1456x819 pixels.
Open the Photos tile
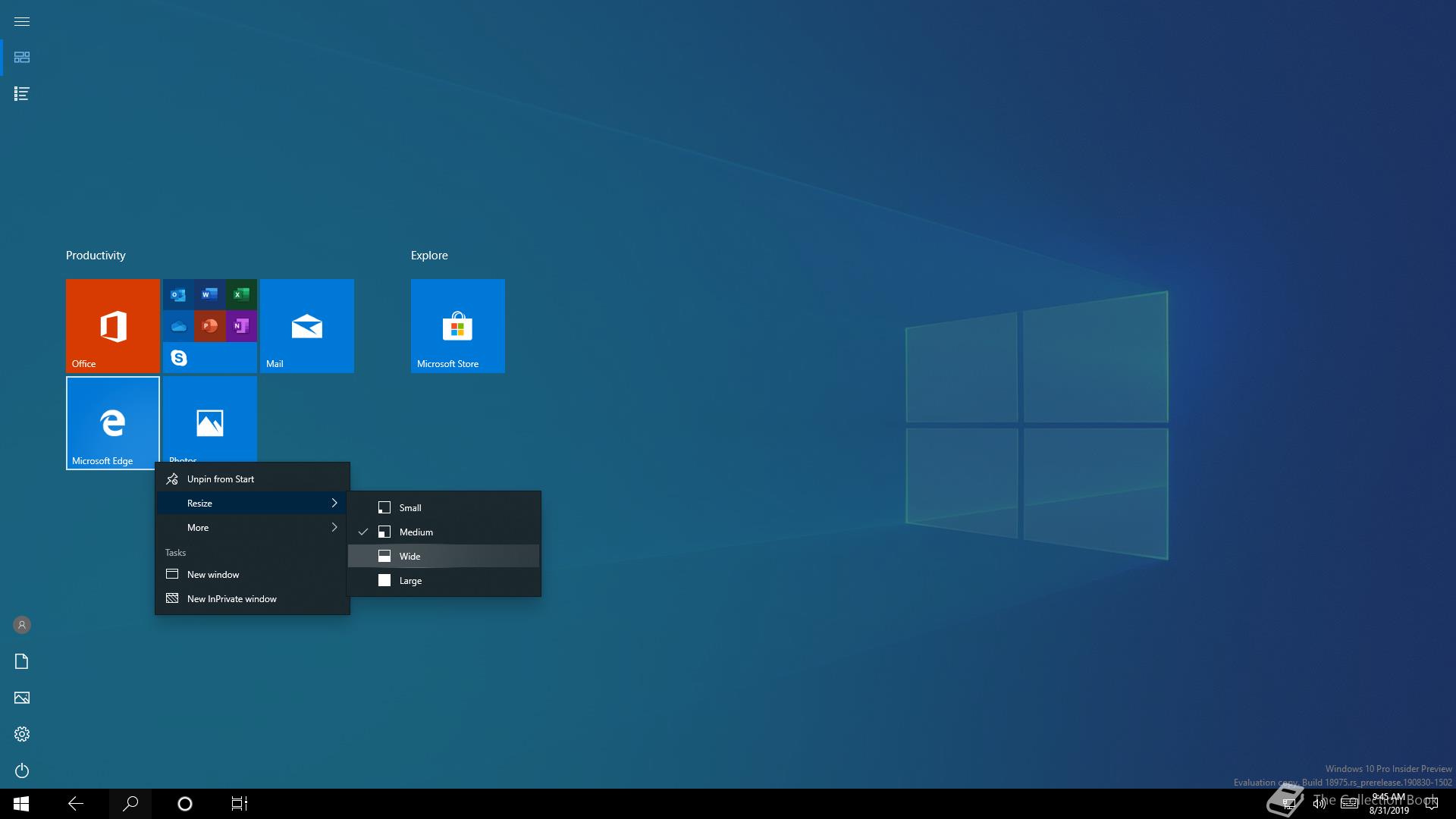click(210, 419)
